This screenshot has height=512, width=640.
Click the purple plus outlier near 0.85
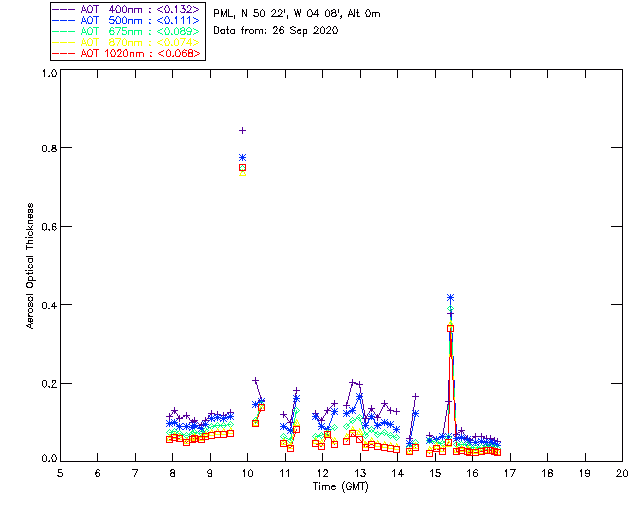242,131
